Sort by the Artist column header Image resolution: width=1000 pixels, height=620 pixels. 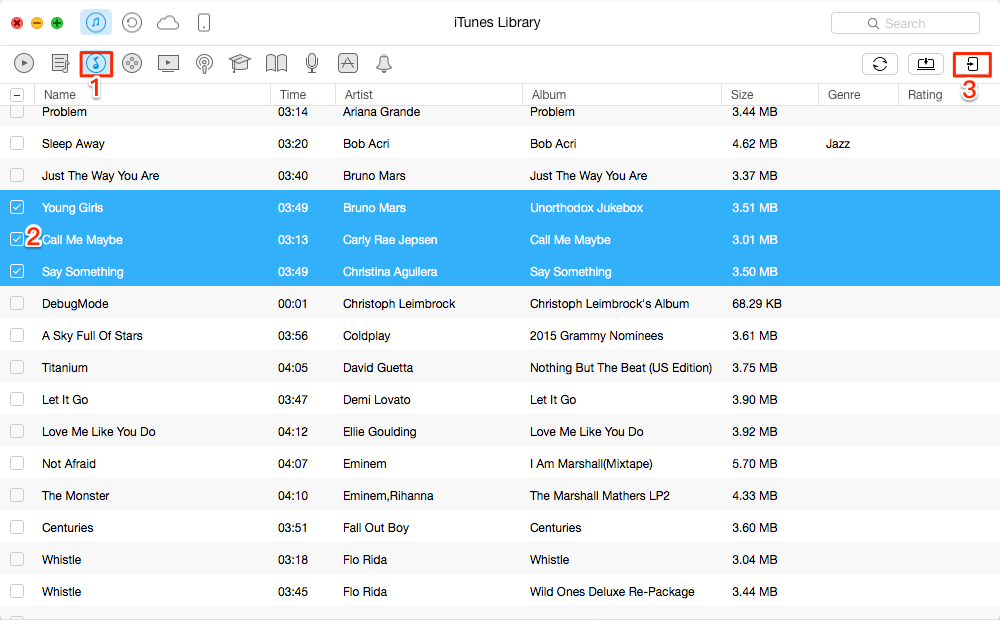(429, 94)
